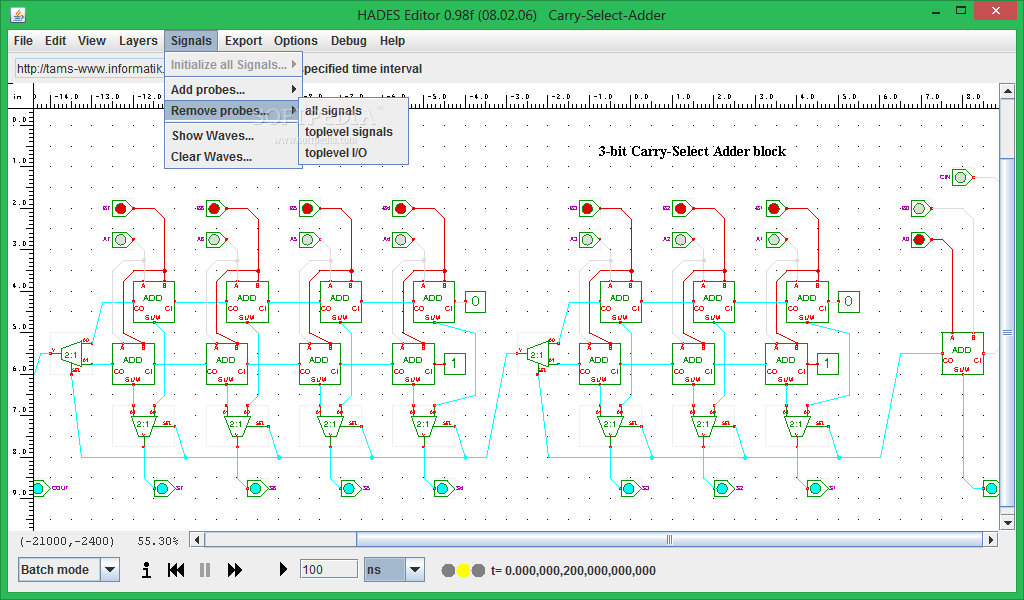Click the time interval field showing 100
1024x600 pixels.
click(329, 569)
